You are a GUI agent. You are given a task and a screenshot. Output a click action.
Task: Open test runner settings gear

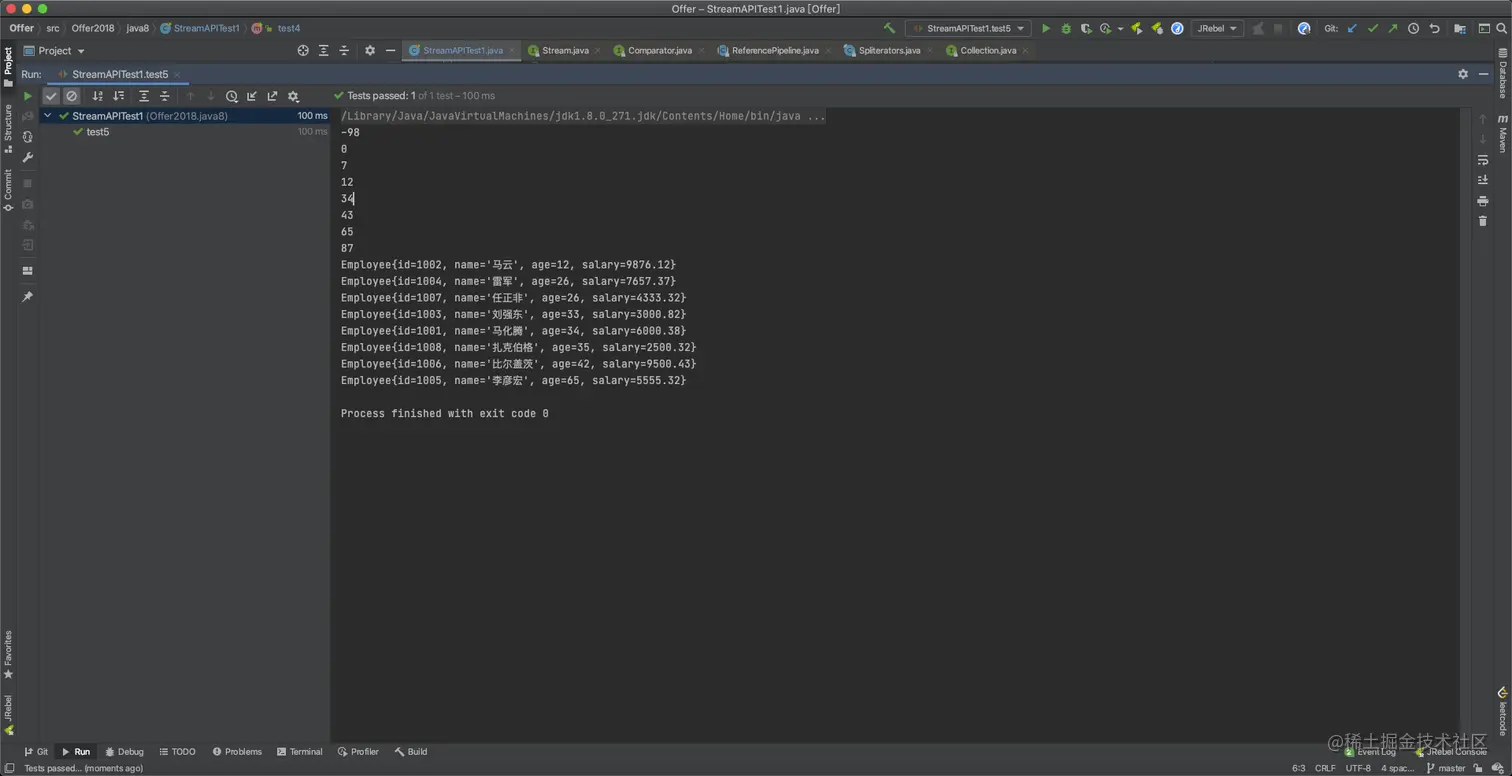point(293,96)
